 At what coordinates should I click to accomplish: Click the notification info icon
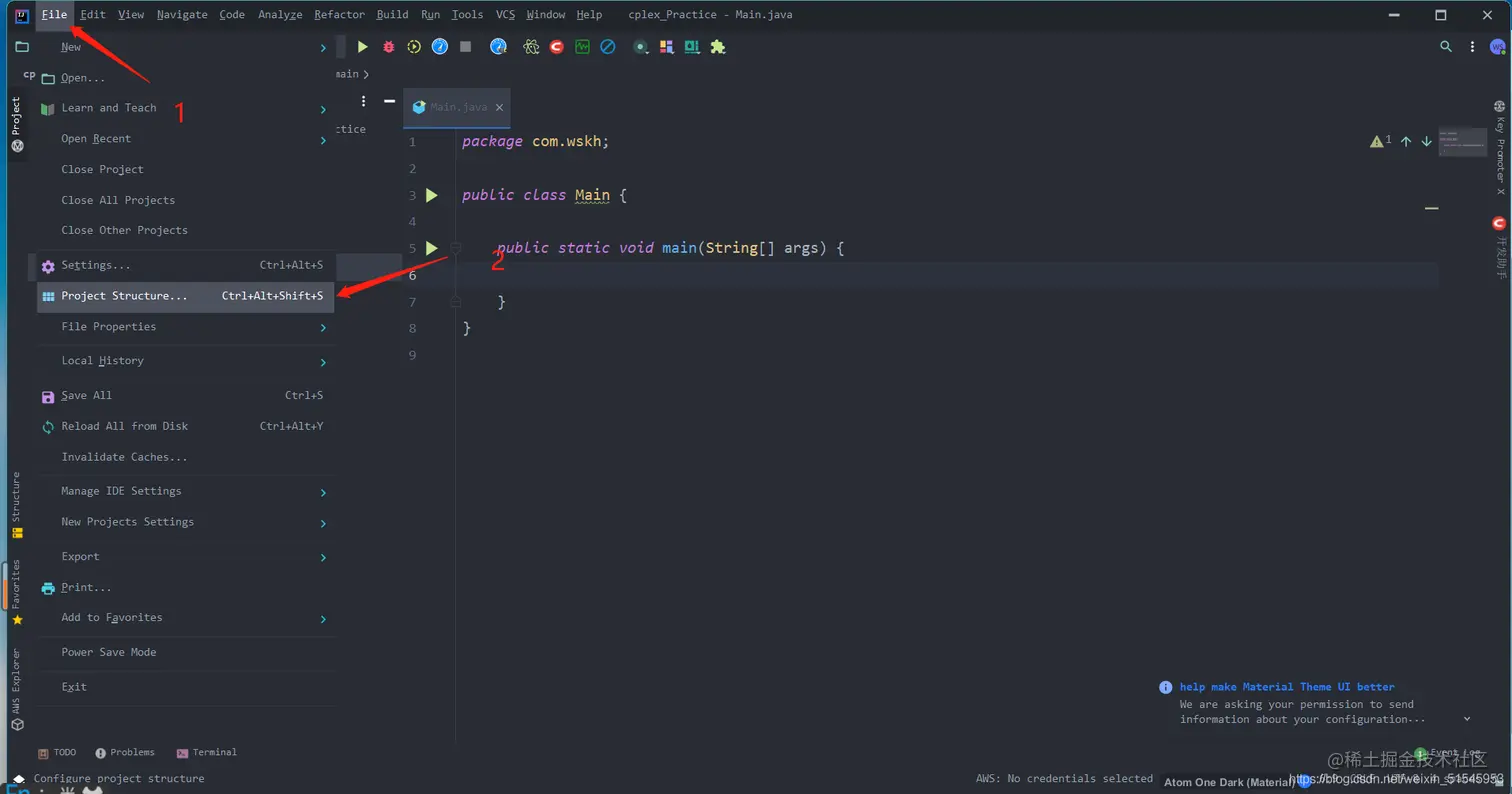point(1165,687)
